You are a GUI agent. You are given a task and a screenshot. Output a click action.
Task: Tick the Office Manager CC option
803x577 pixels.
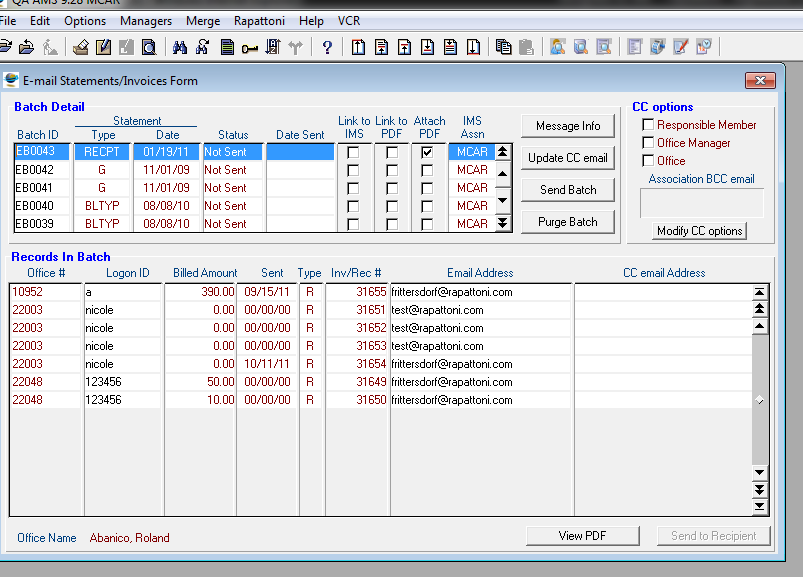click(x=648, y=143)
